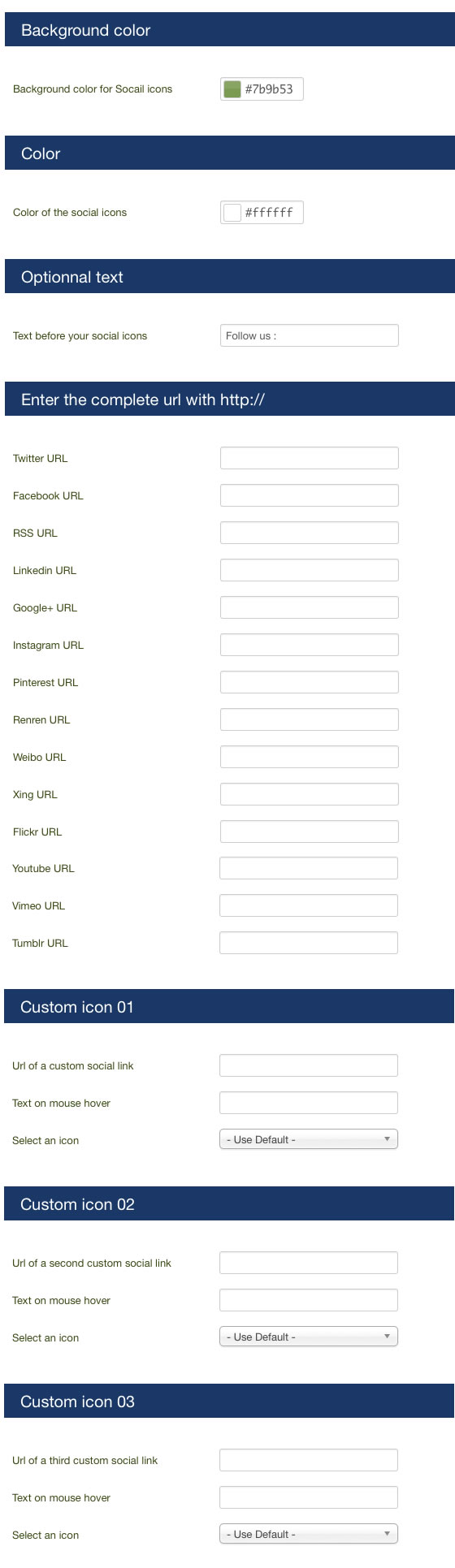Click the #7b9b53 color value field

coord(262,89)
